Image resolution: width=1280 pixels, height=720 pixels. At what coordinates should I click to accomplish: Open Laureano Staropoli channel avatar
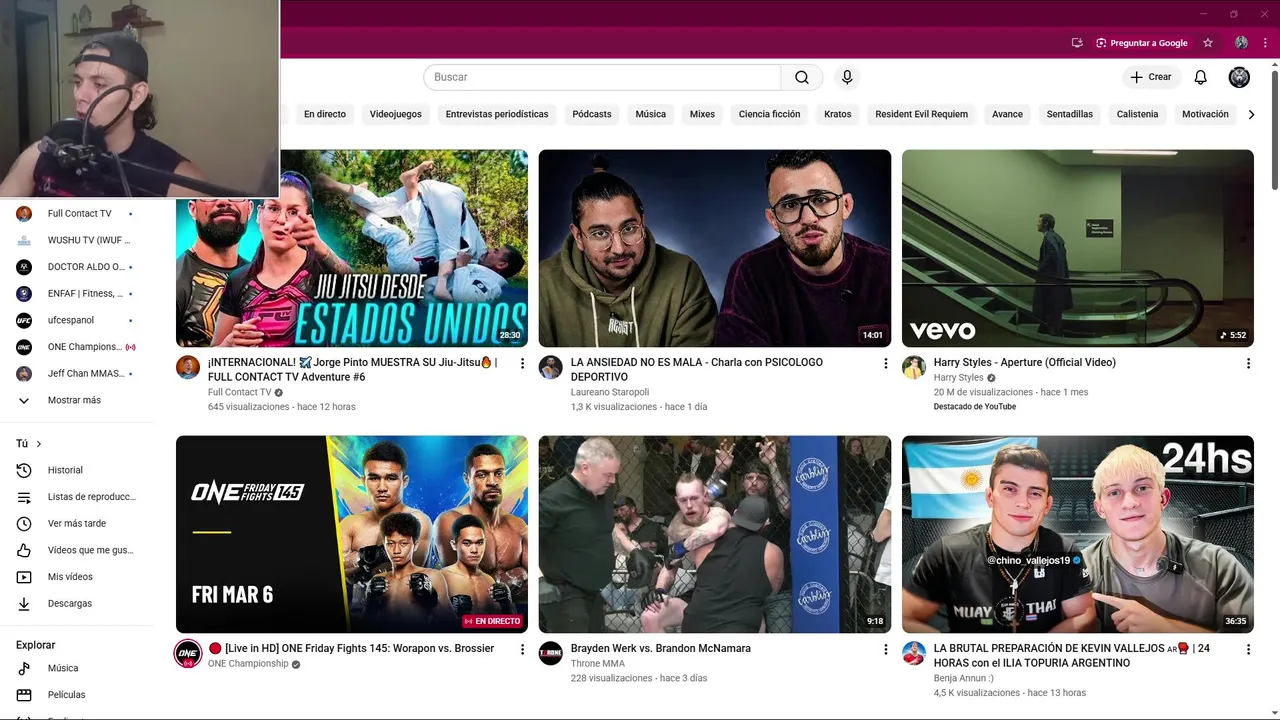551,367
